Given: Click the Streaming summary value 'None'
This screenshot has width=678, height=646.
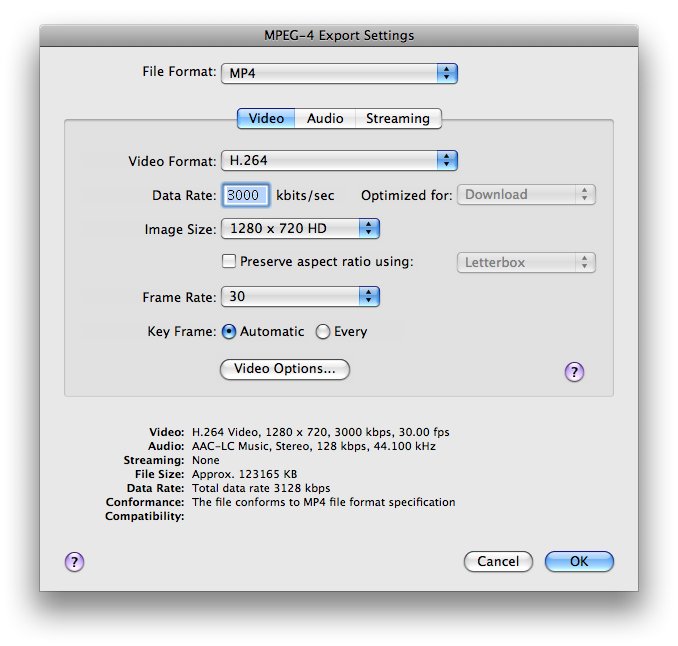Looking at the screenshot, I should point(206,460).
